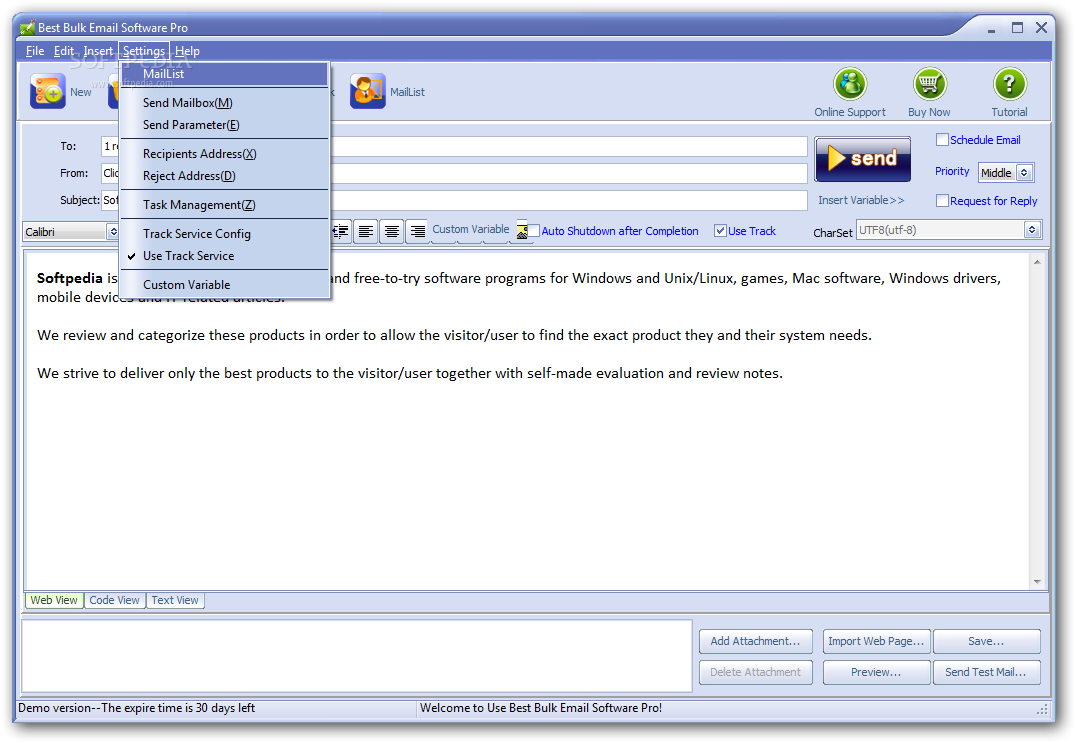1076x743 pixels.
Task: Click the Preview... button
Action: click(876, 672)
